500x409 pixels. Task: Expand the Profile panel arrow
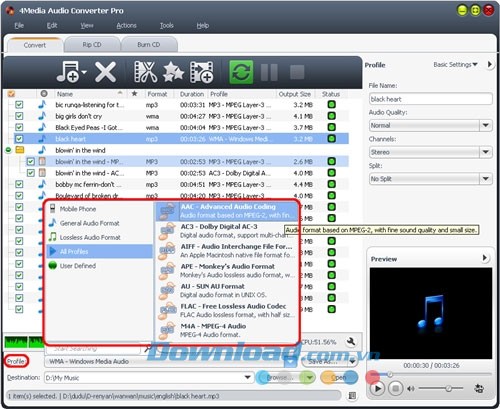point(489,64)
